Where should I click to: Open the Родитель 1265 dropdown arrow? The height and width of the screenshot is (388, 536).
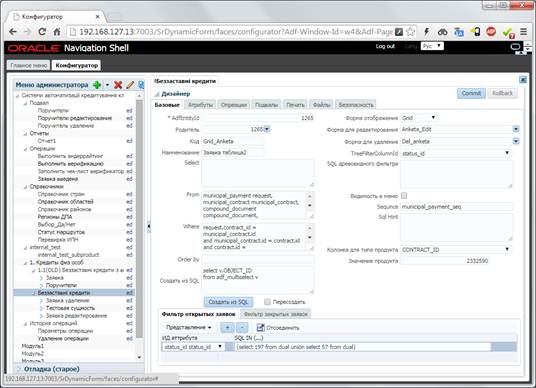[x=267, y=129]
